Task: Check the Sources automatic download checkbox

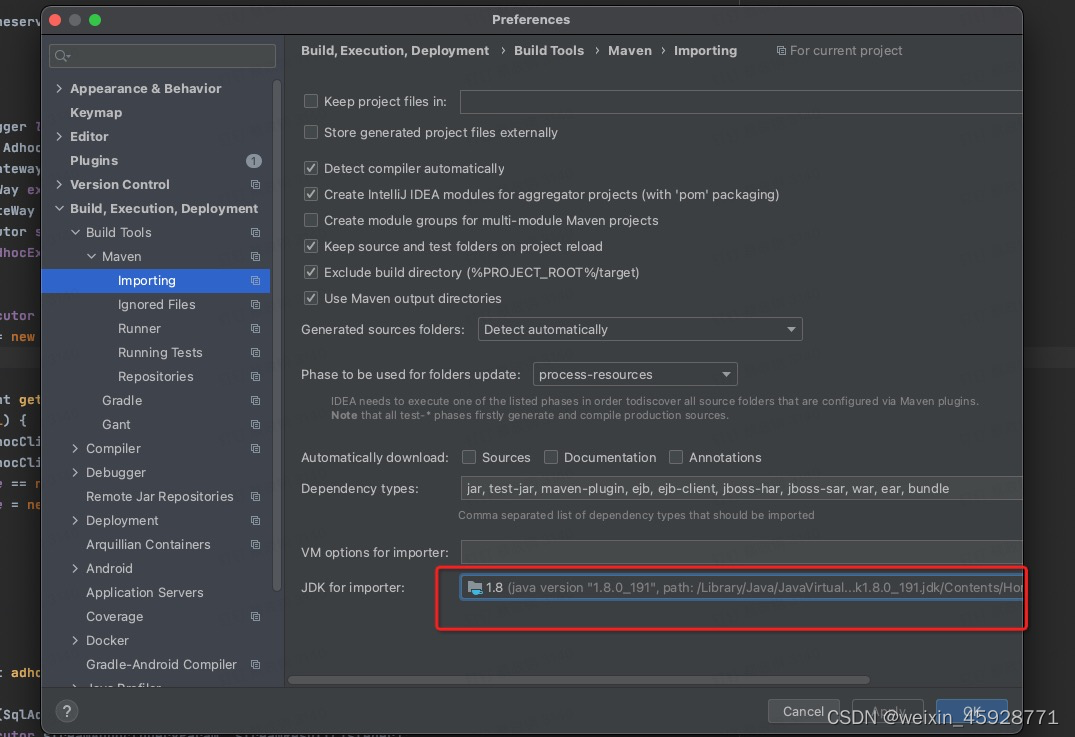Action: click(x=469, y=457)
